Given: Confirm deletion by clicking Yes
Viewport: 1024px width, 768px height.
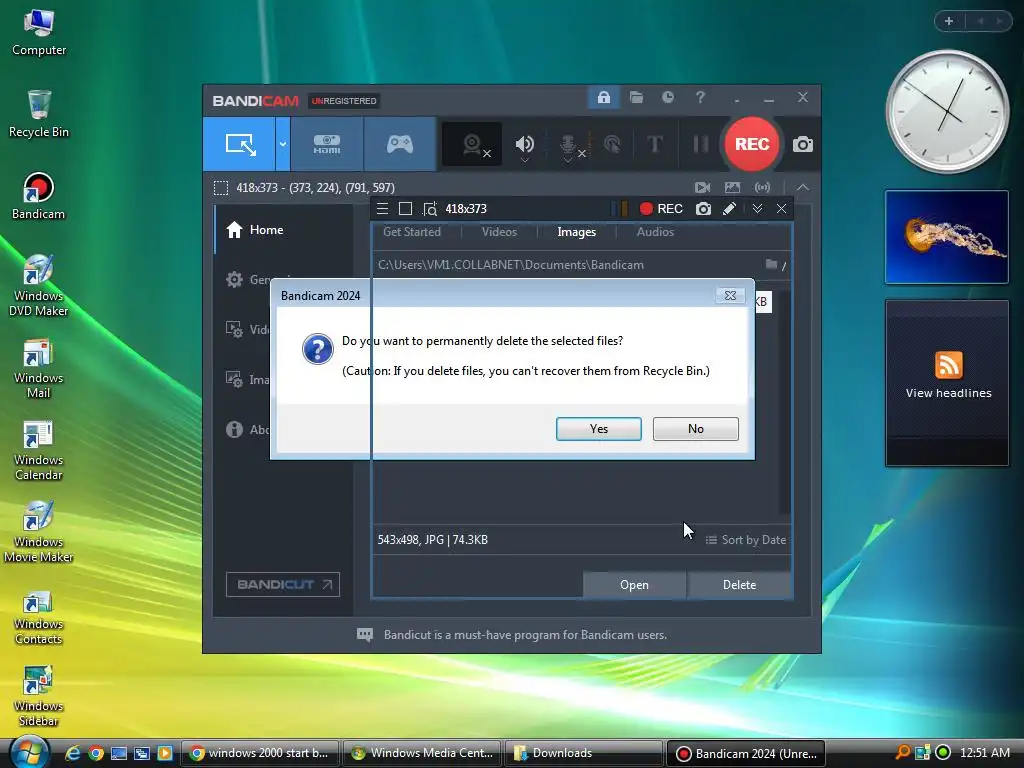Looking at the screenshot, I should click(598, 429).
